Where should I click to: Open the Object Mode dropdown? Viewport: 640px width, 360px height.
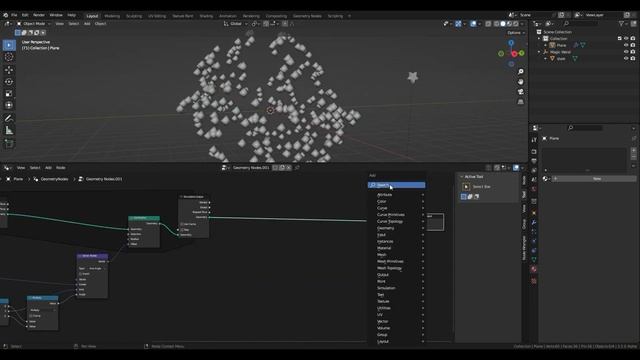pos(34,24)
